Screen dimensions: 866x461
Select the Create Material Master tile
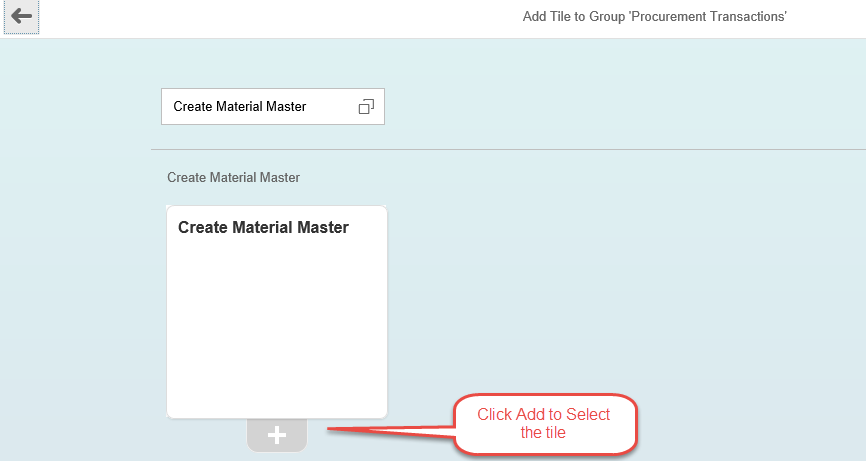tap(277, 312)
